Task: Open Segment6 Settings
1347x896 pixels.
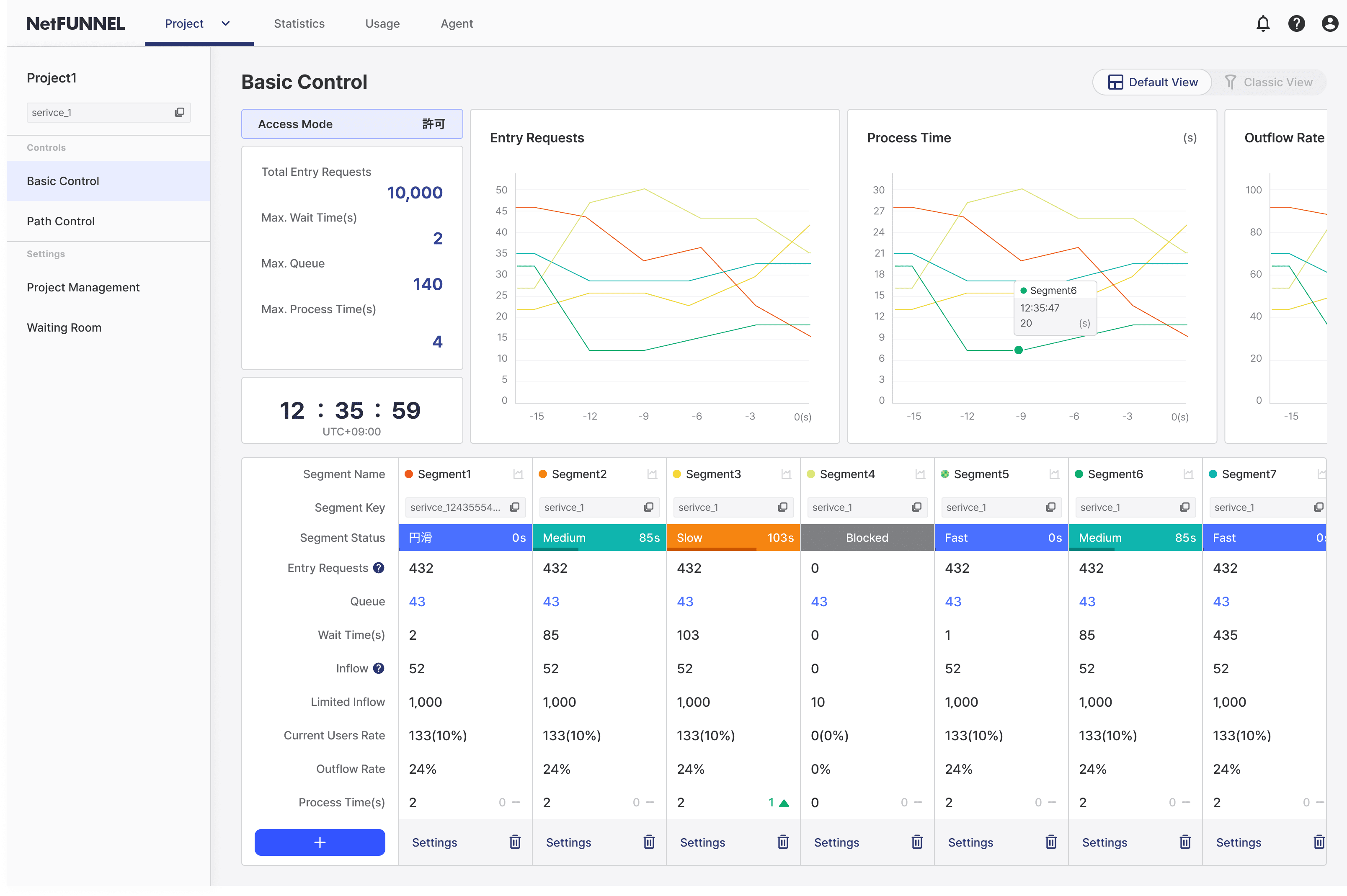Action: [x=1104, y=842]
